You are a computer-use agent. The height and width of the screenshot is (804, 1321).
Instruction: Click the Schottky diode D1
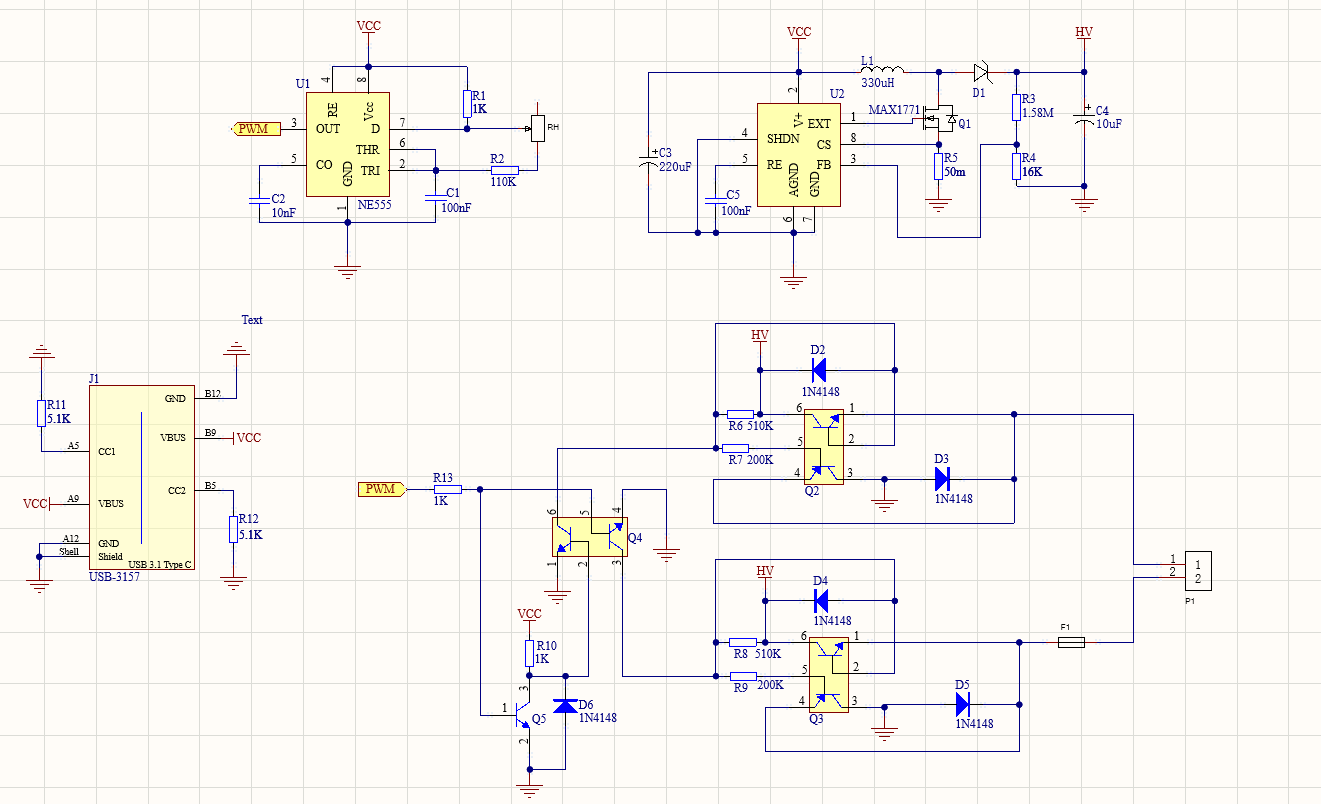click(979, 72)
